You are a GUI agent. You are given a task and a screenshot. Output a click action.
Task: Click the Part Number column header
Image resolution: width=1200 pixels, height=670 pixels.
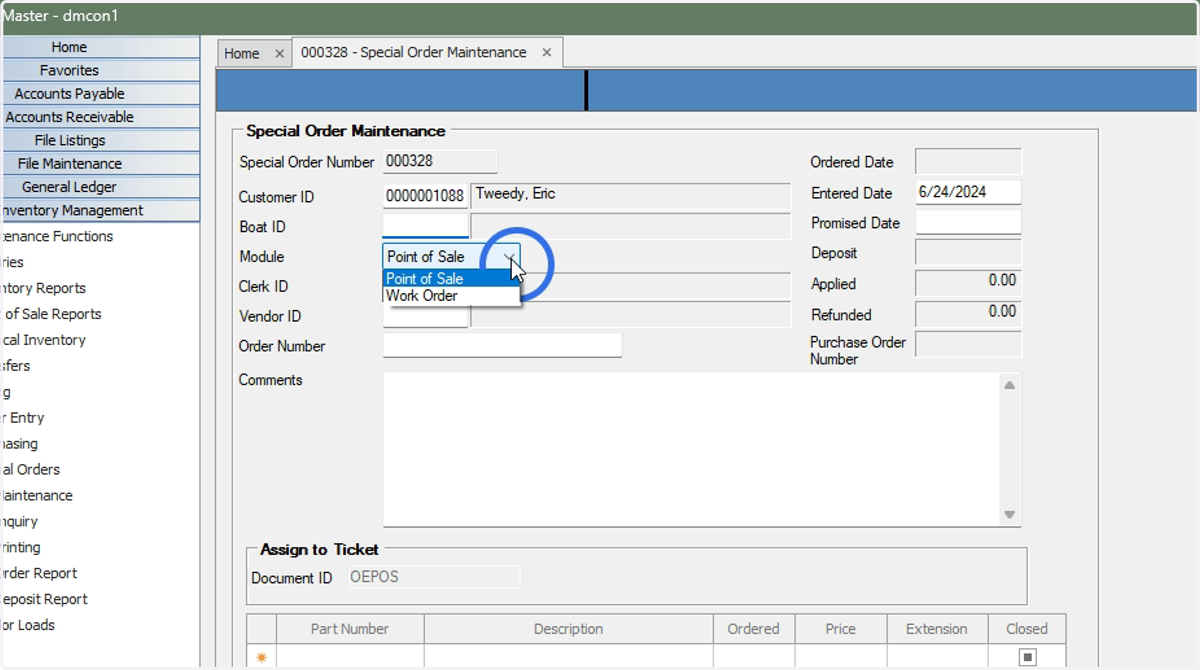[350, 629]
